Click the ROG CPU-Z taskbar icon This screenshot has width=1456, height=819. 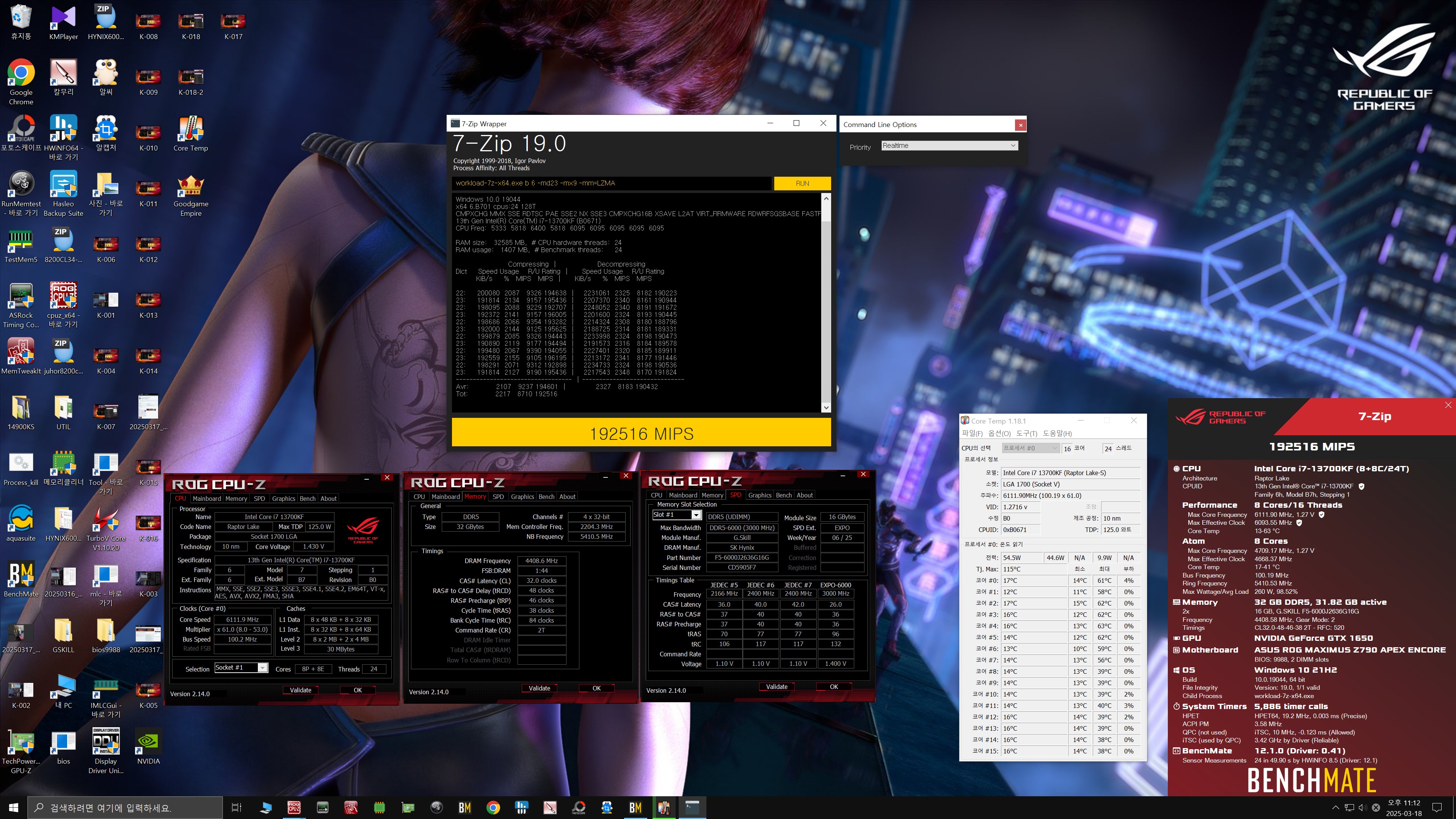294,808
